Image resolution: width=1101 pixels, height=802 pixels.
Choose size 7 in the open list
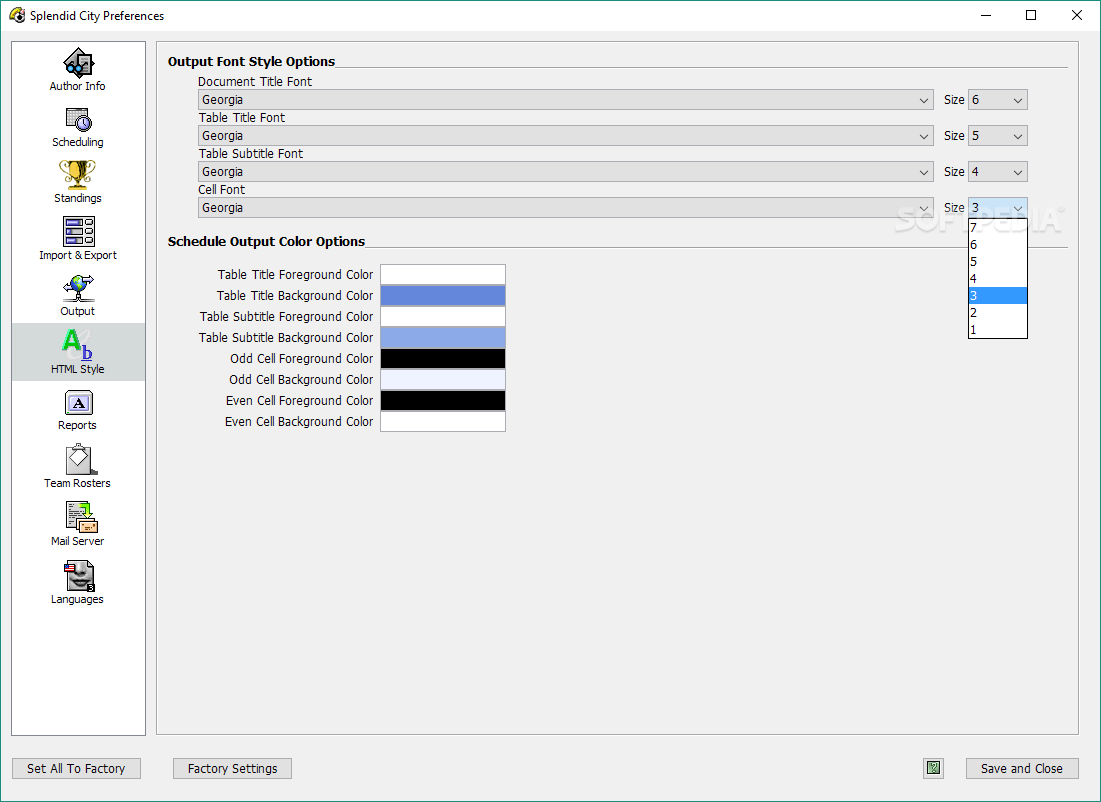(998, 228)
